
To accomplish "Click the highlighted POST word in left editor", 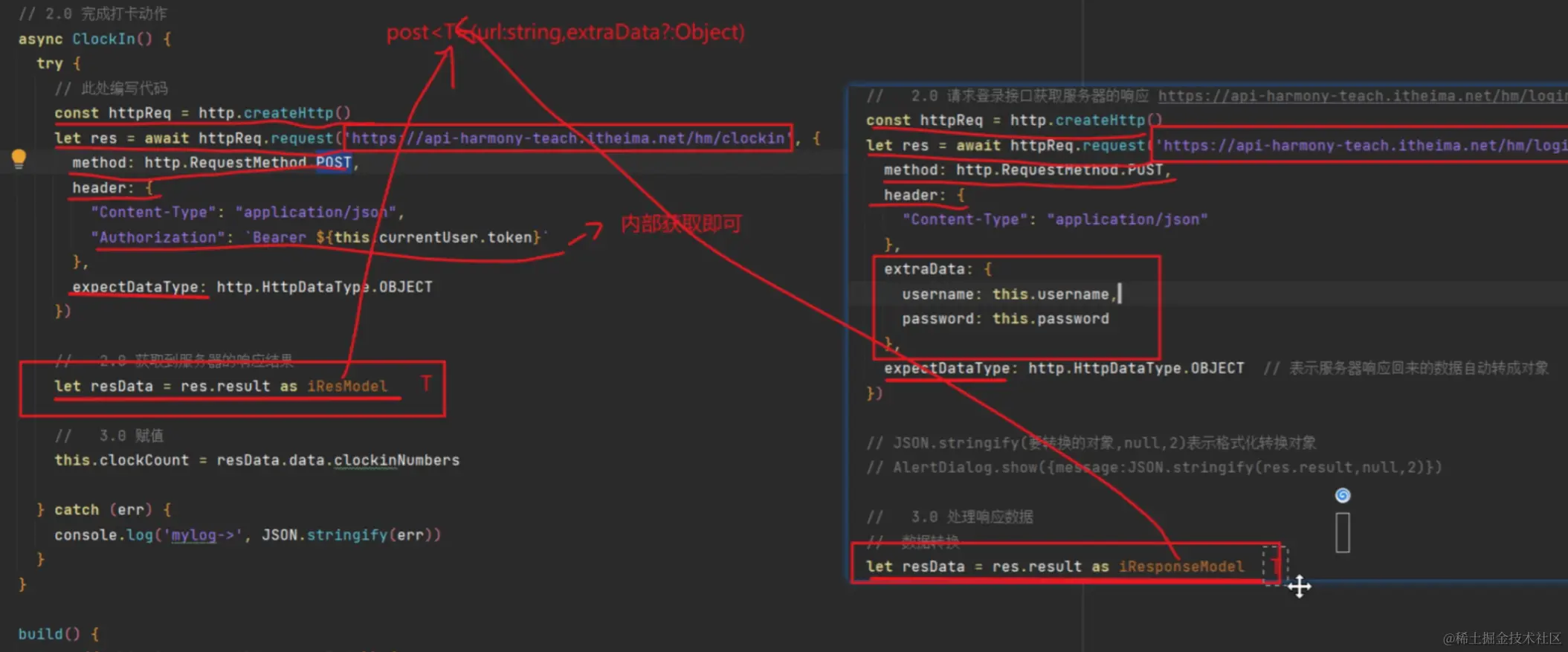I will [333, 162].
